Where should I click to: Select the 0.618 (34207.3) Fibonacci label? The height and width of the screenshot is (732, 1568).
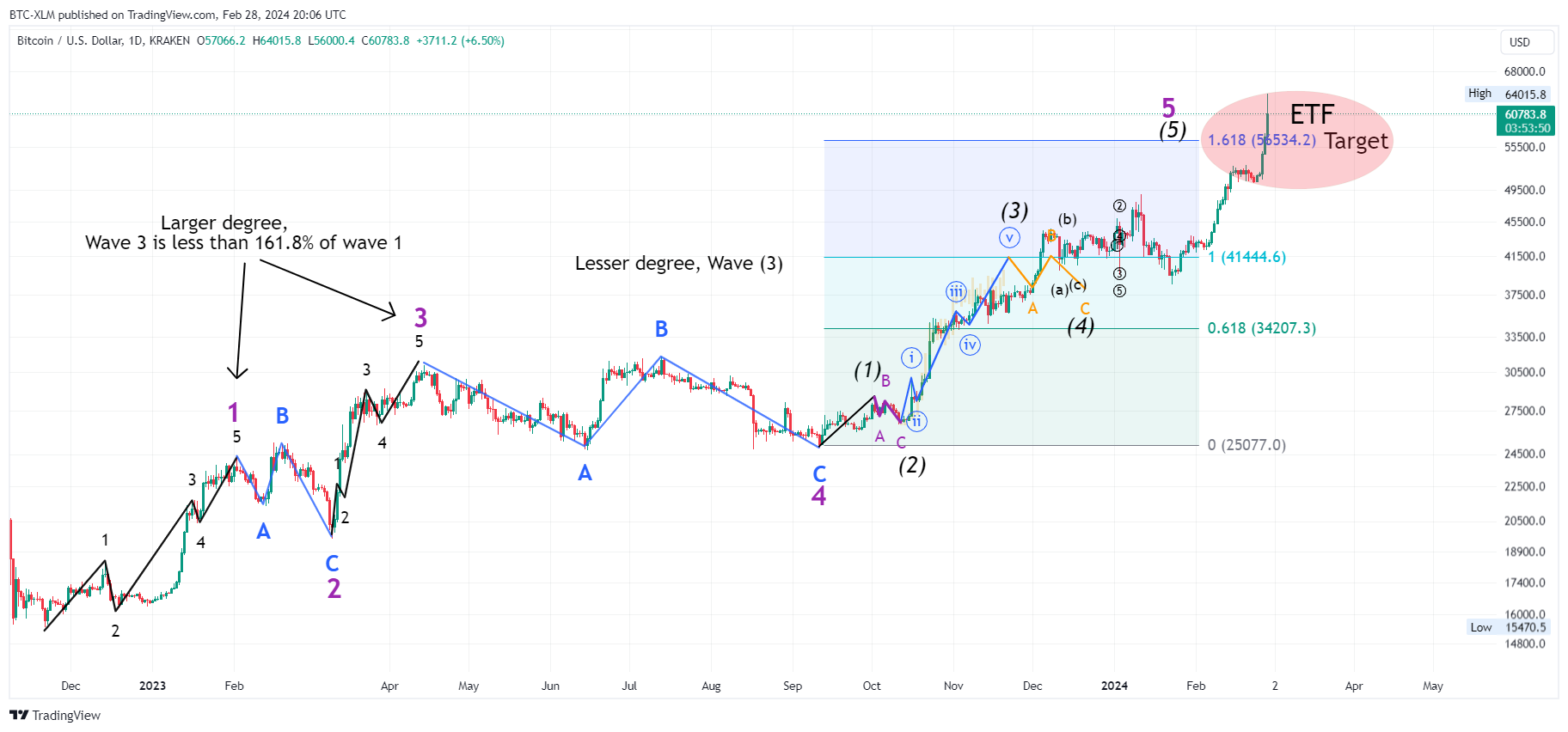pos(1261,328)
